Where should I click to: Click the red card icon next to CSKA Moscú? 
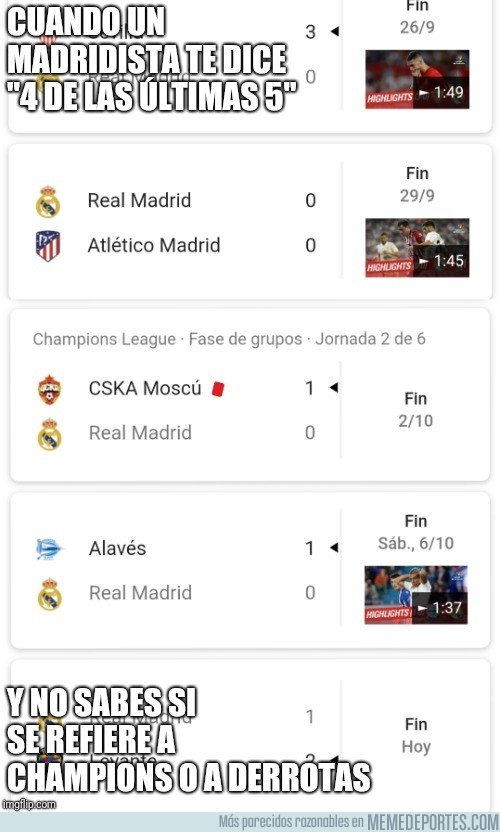pos(218,389)
